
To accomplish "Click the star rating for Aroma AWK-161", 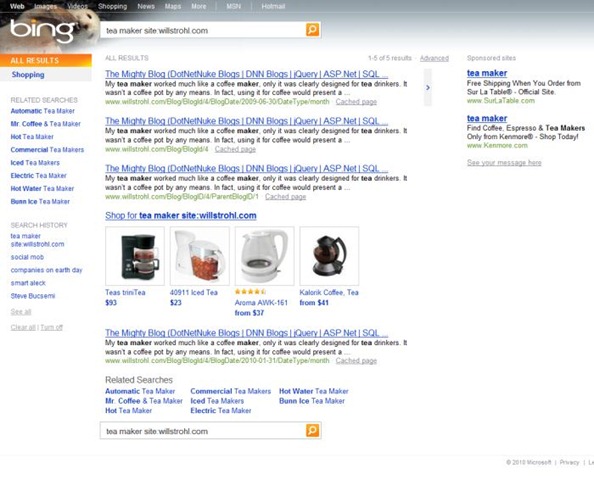I will pos(250,292).
